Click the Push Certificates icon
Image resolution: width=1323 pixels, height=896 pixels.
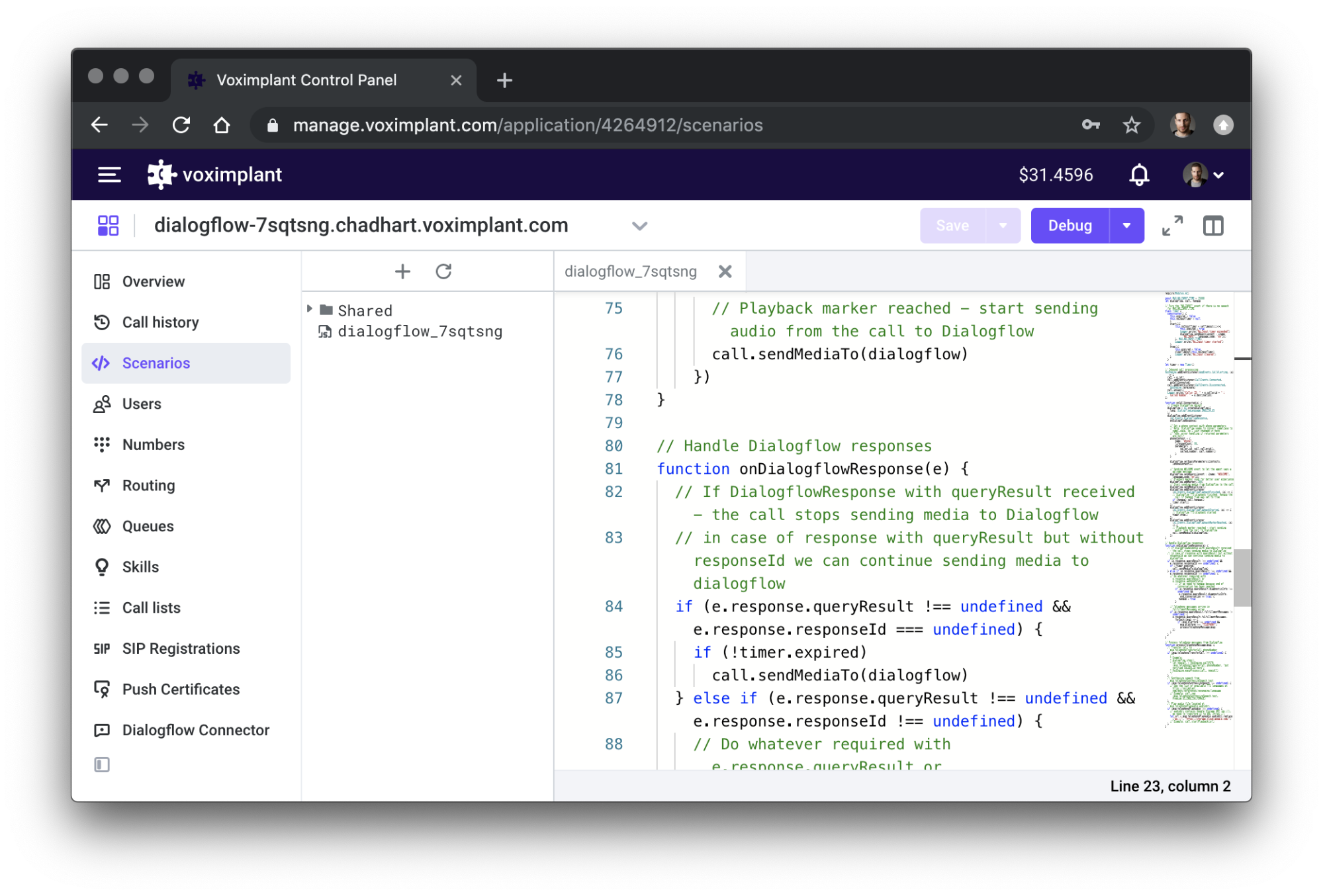(x=101, y=690)
